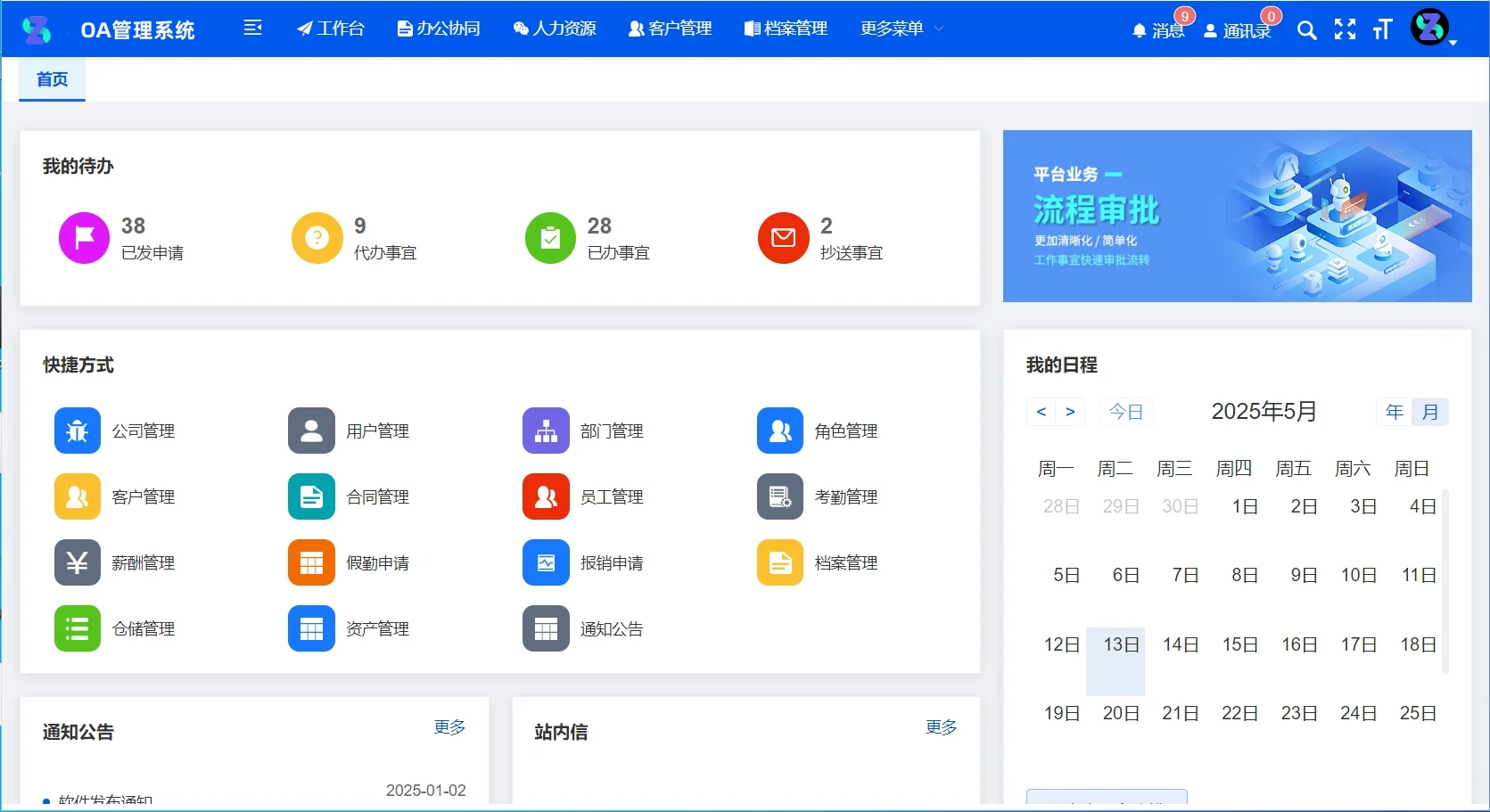Select 月 view in 我的日程 calendar
Viewport: 1490px width, 812px height.
(1429, 411)
